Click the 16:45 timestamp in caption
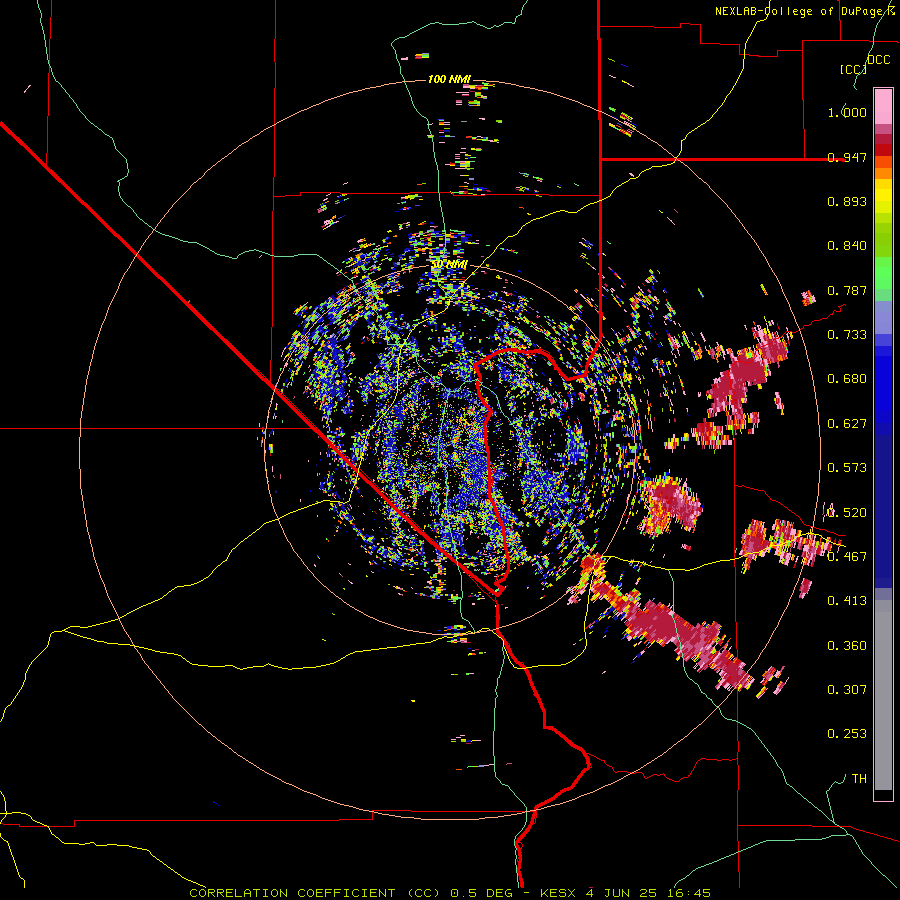 click(689, 893)
